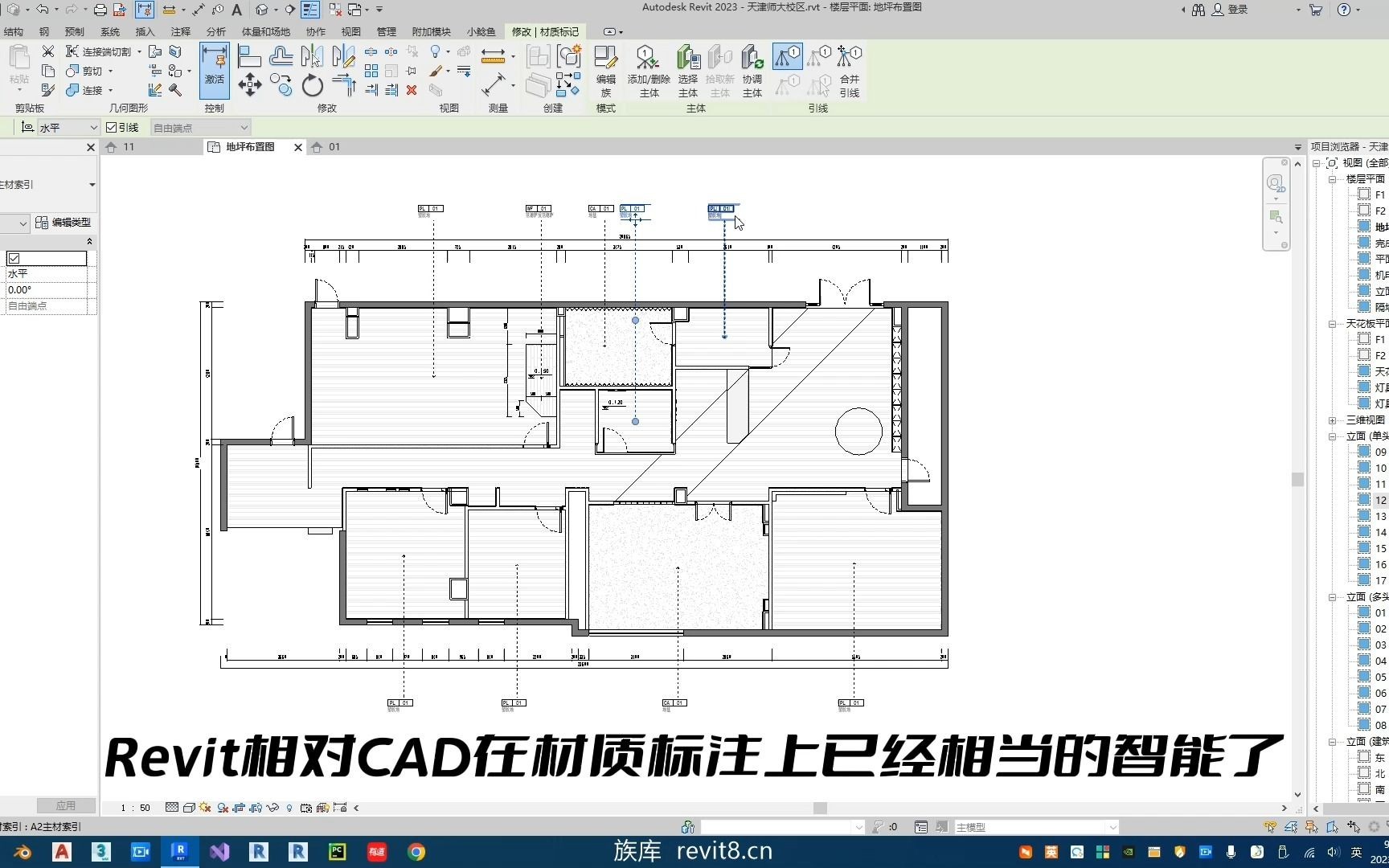
Task: Click Merge Leaders (合并引线) icon
Action: tap(850, 71)
